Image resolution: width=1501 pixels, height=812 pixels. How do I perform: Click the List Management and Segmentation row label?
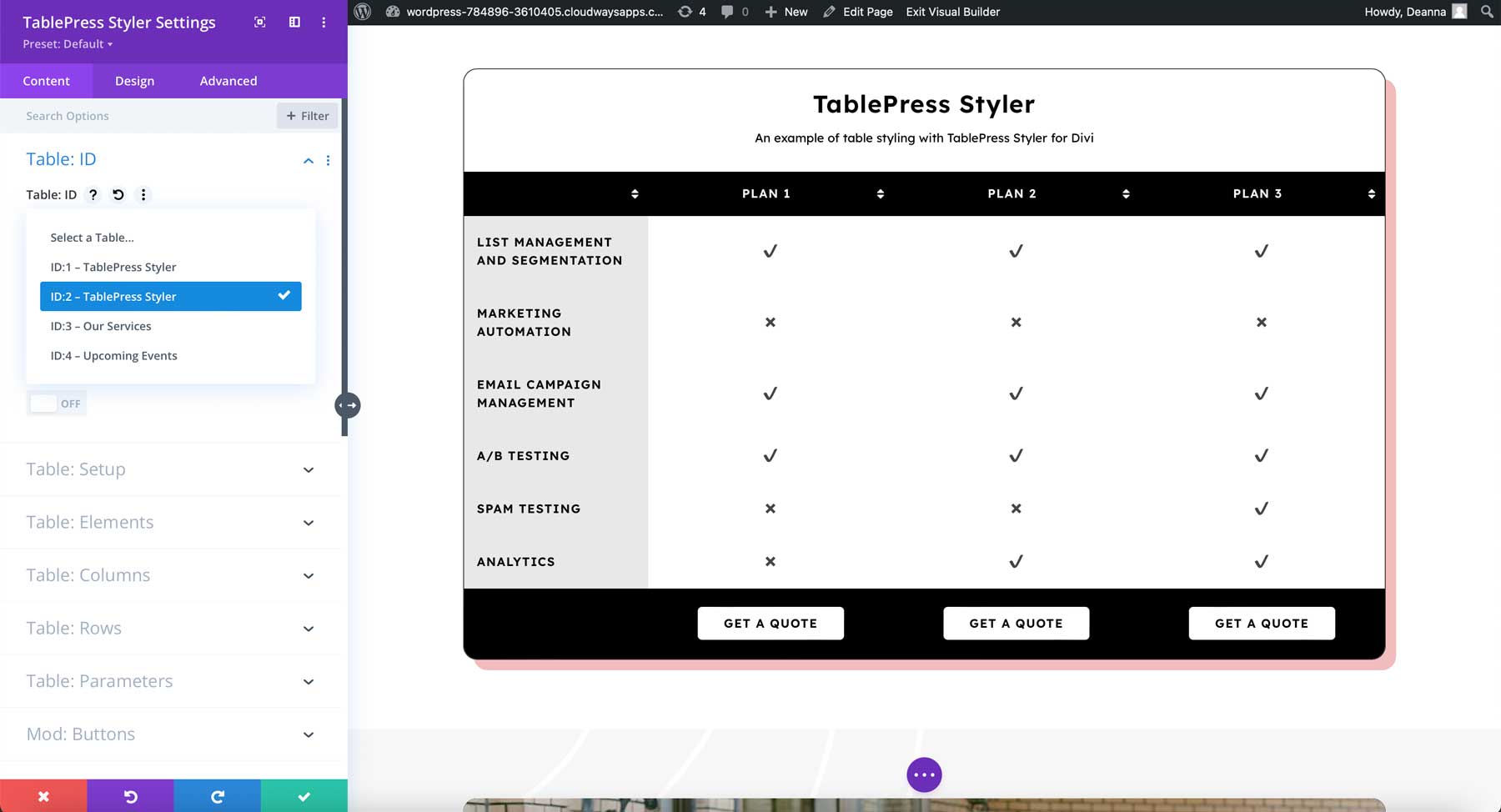coord(550,251)
